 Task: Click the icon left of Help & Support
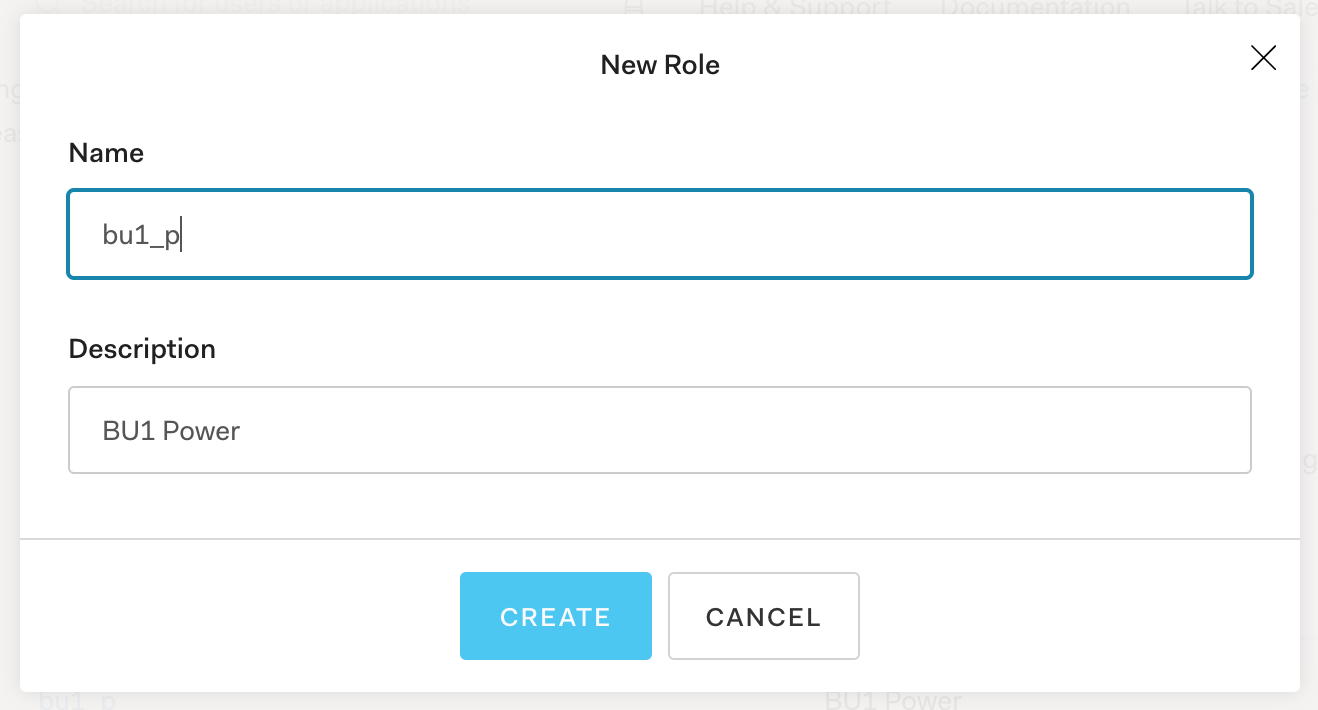633,7
